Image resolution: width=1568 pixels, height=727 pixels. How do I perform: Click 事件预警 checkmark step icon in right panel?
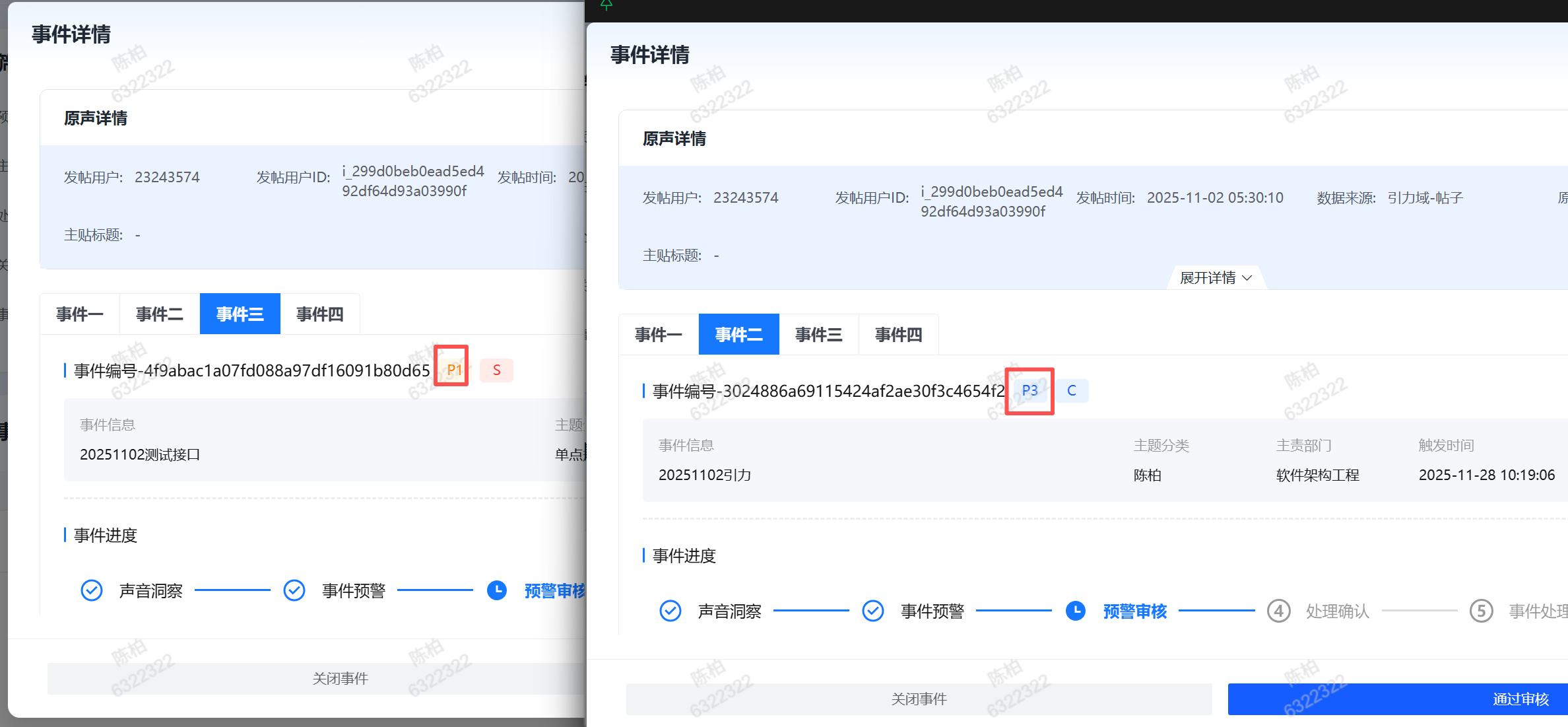(x=873, y=611)
